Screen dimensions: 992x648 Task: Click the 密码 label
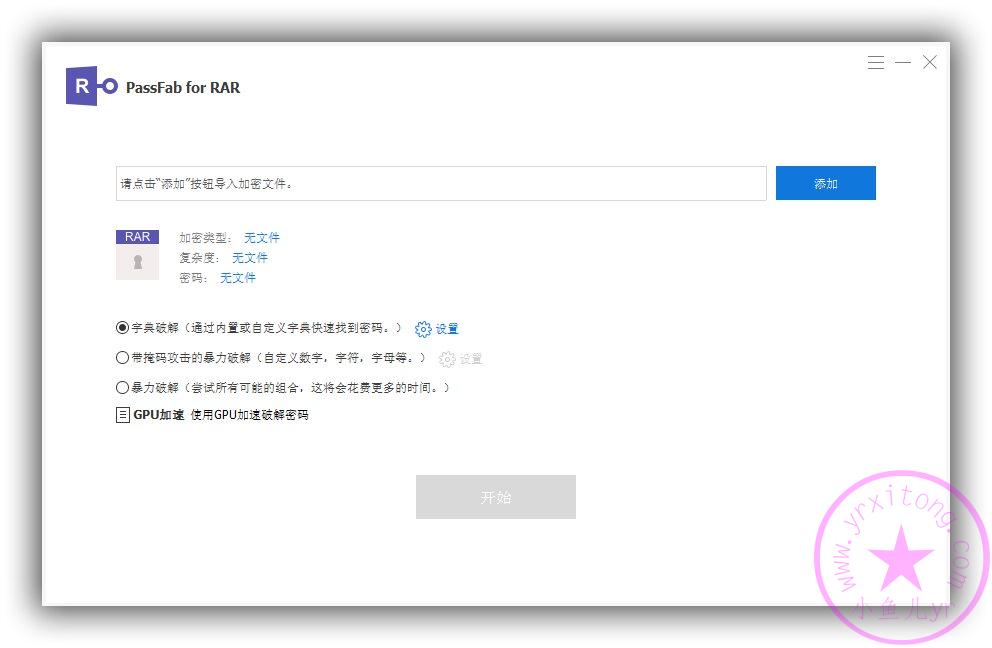[x=193, y=278]
